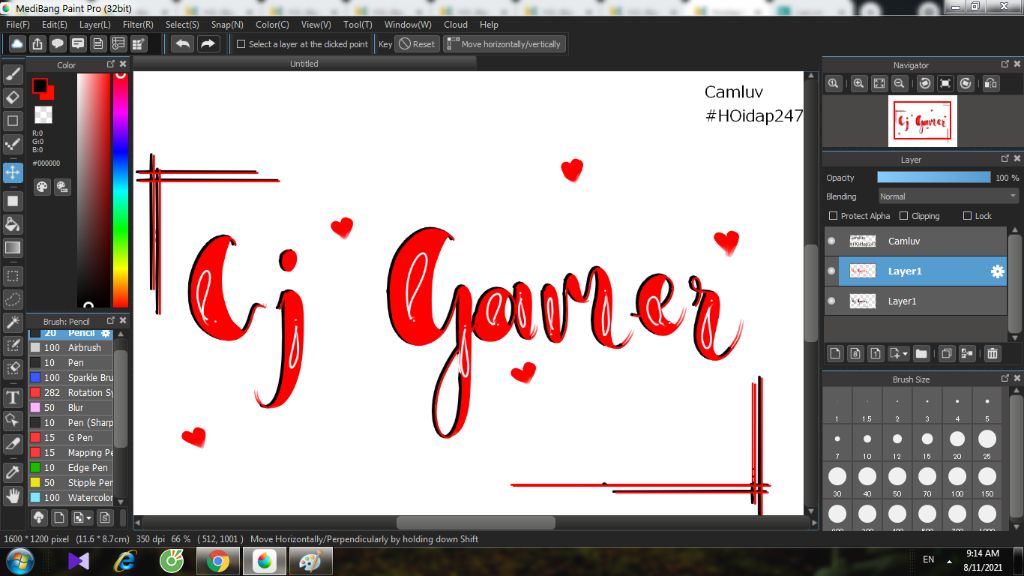1024x576 pixels.
Task: Click Move horizontally/vertically button
Action: [x=504, y=44]
